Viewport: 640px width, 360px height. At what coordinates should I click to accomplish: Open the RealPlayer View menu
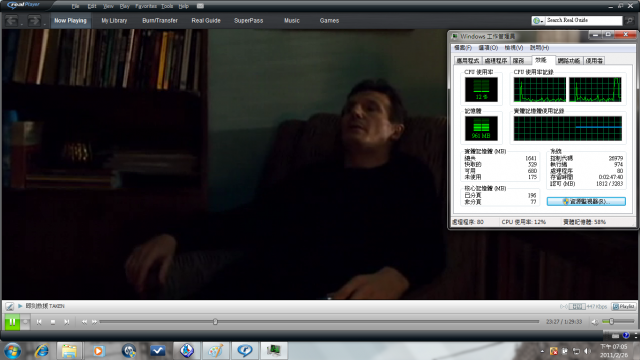click(x=108, y=6)
